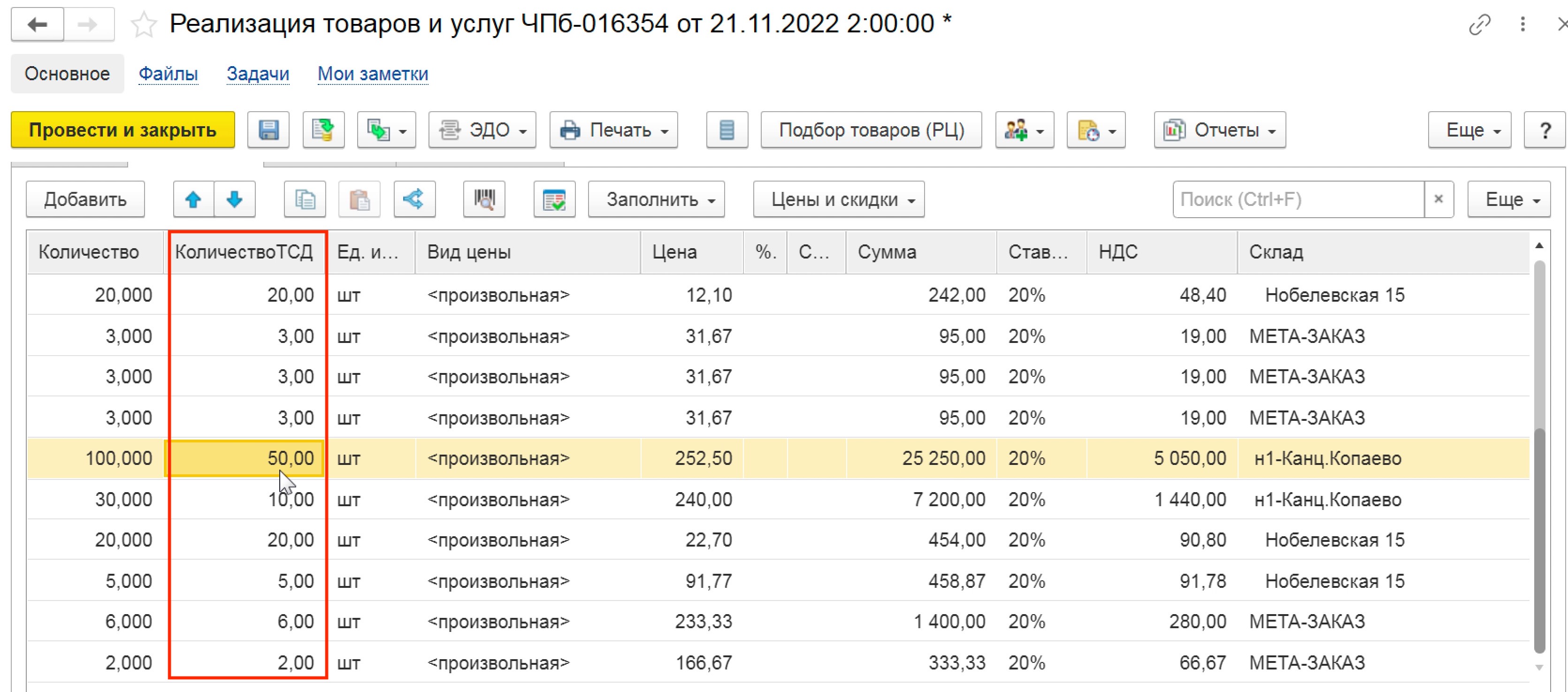Open the Задачи tab
Viewport: 1568px width, 692px height.
pyautogui.click(x=258, y=74)
